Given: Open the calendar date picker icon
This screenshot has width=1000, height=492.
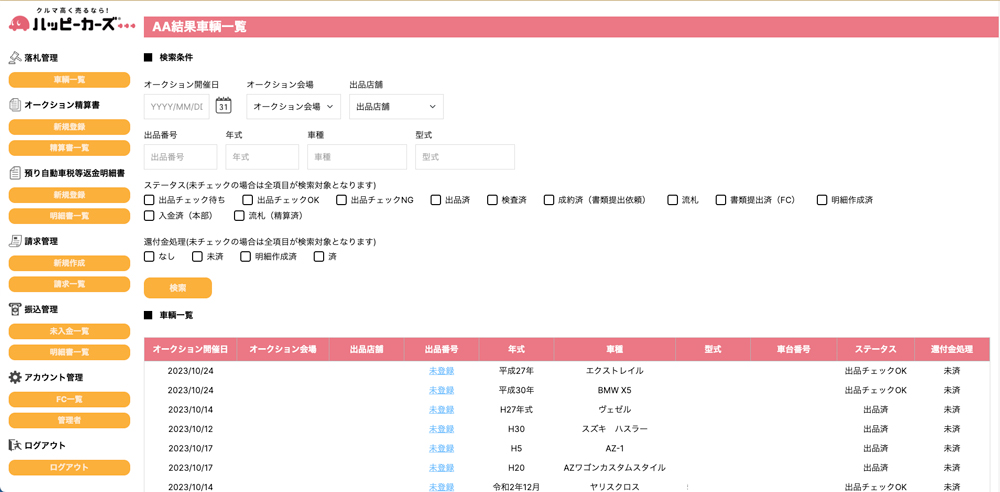Looking at the screenshot, I should pos(223,106).
